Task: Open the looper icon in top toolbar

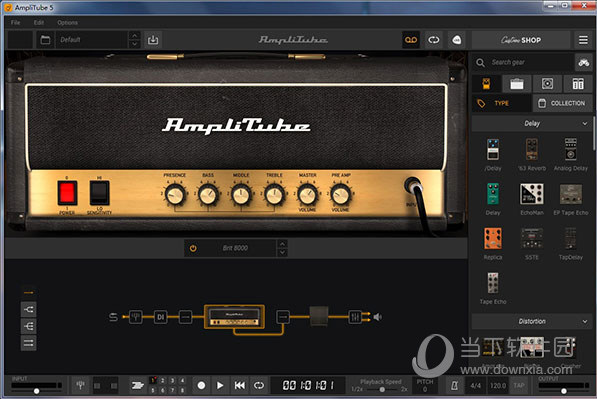Action: 434,40
